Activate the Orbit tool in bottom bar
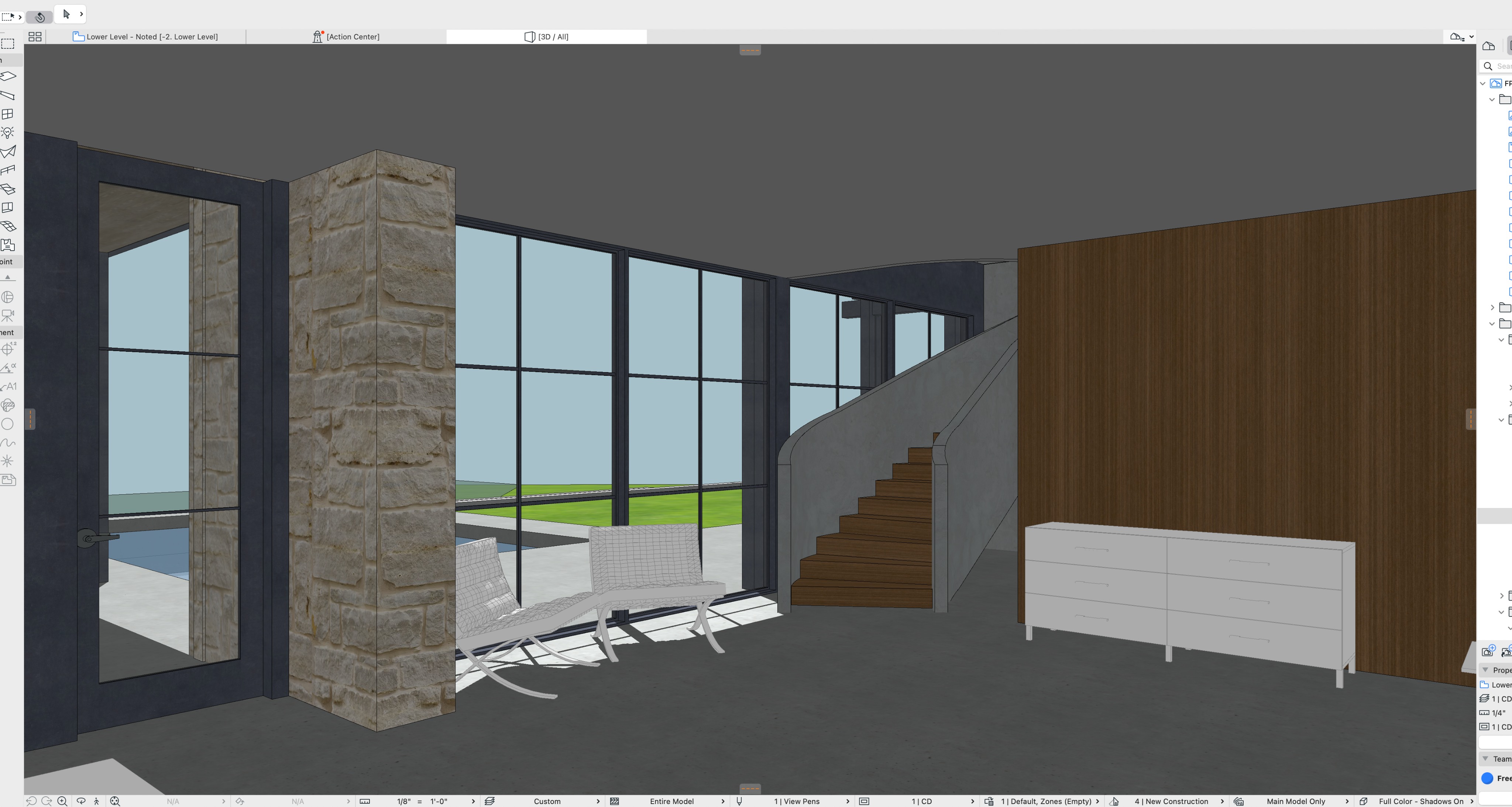 (81, 801)
